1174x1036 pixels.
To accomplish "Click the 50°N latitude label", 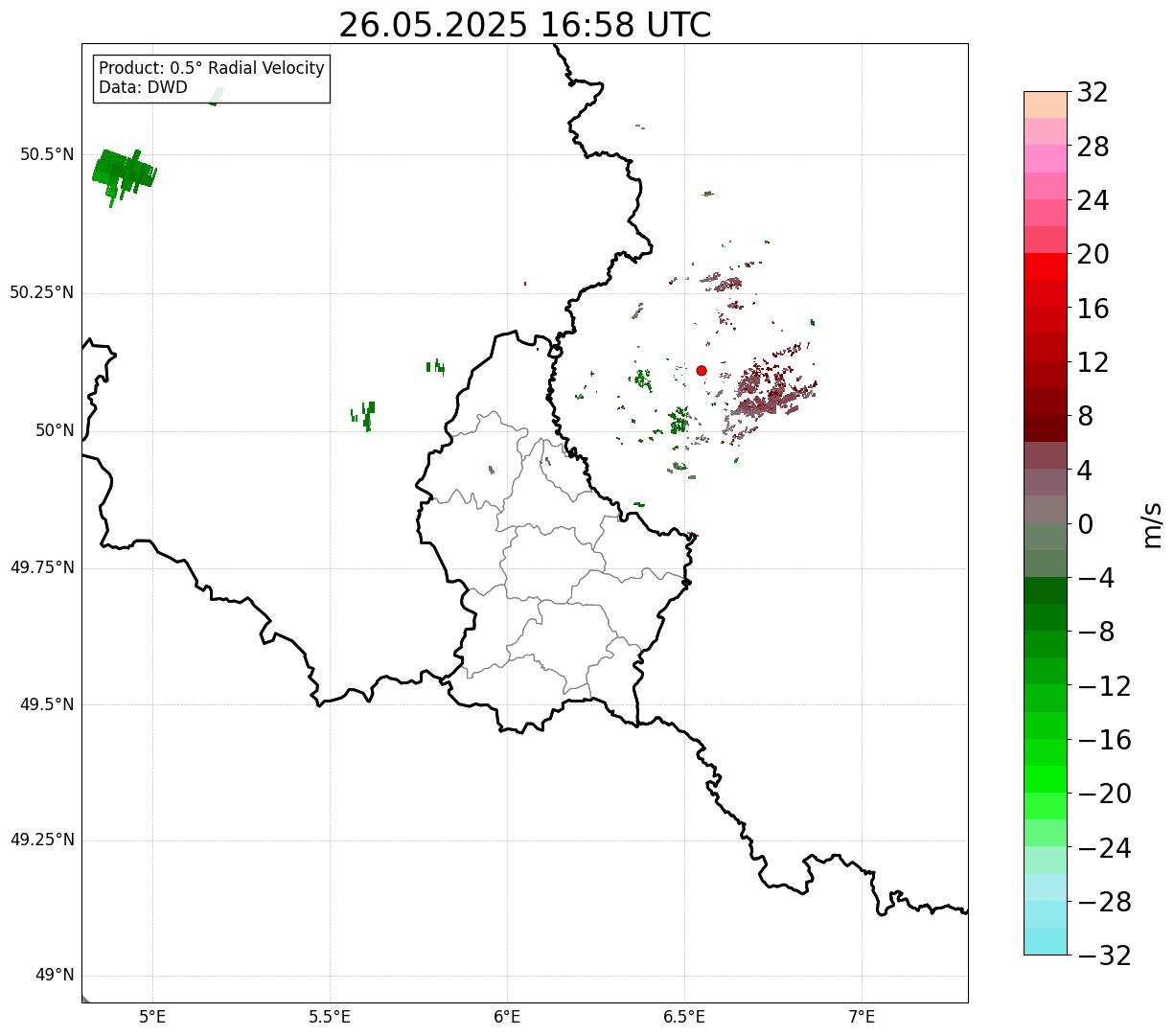I will [x=55, y=430].
